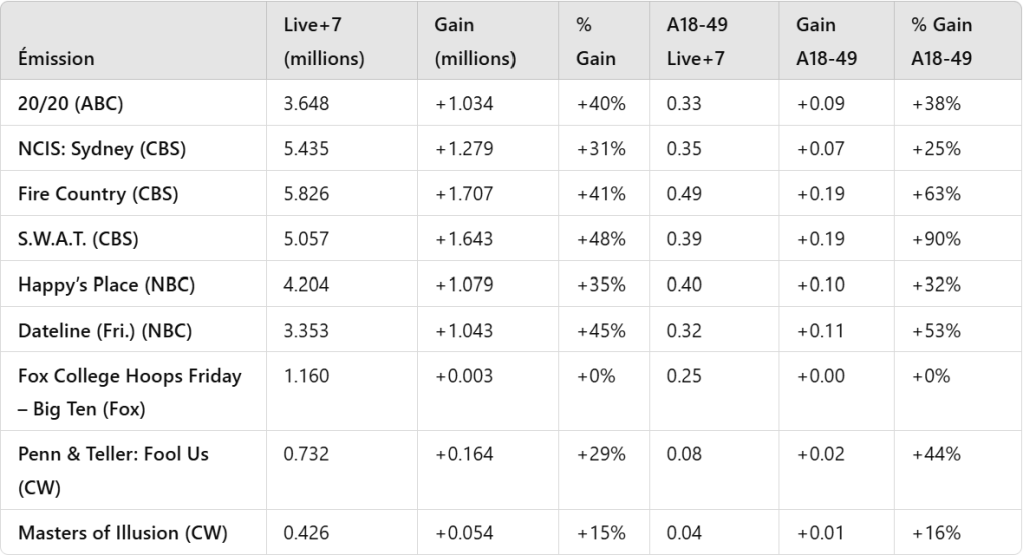Click the +90% A18-49 gain cell
Image resolution: width=1023 pixels, height=555 pixels.
(x=936, y=239)
